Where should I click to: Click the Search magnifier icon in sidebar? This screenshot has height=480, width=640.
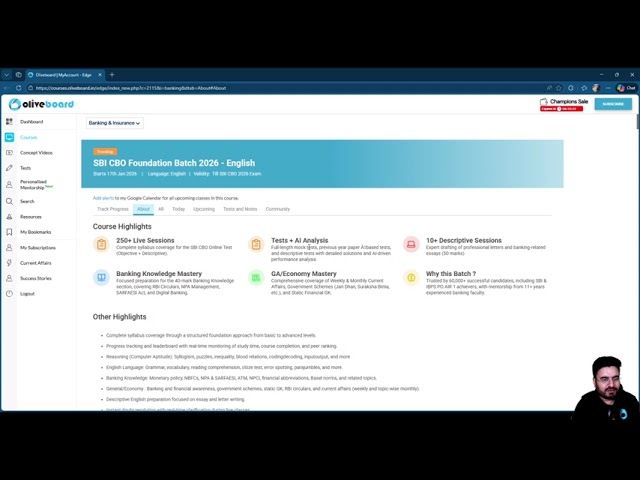pyautogui.click(x=9, y=201)
